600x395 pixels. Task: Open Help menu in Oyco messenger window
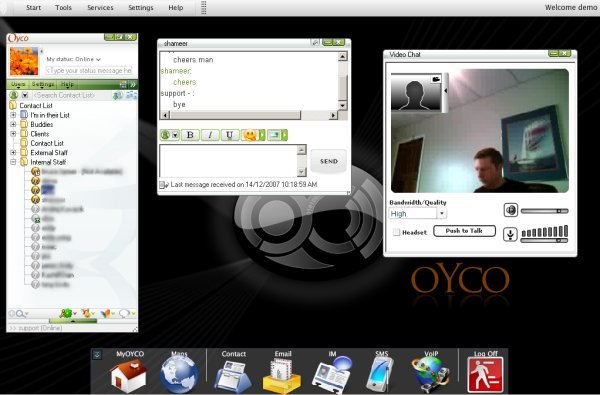coord(67,84)
